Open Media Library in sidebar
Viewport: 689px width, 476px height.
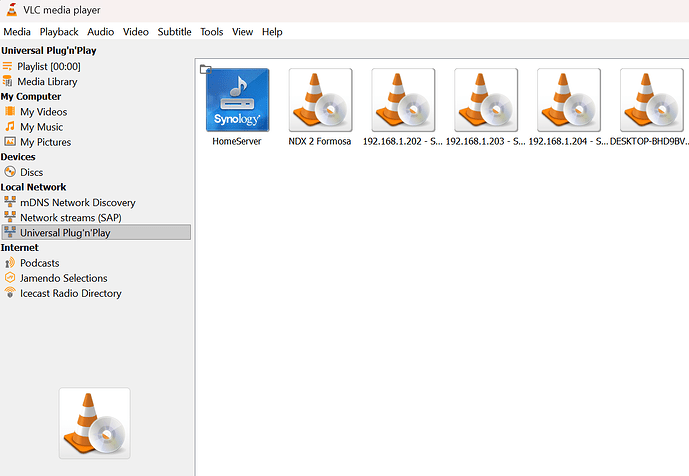click(47, 81)
